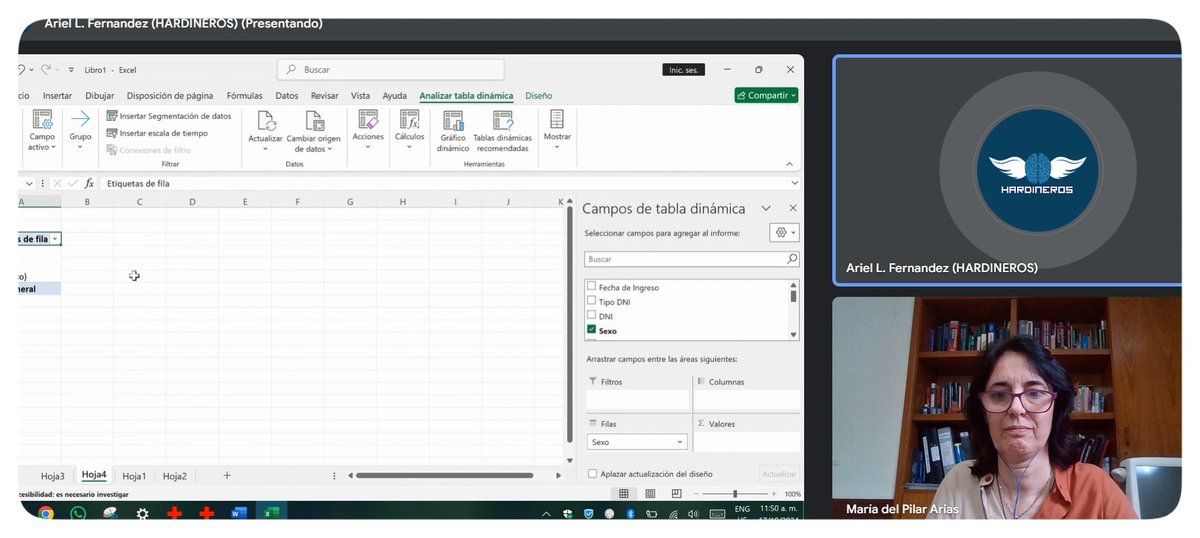Open the Insertar ribbon tab

click(57, 96)
